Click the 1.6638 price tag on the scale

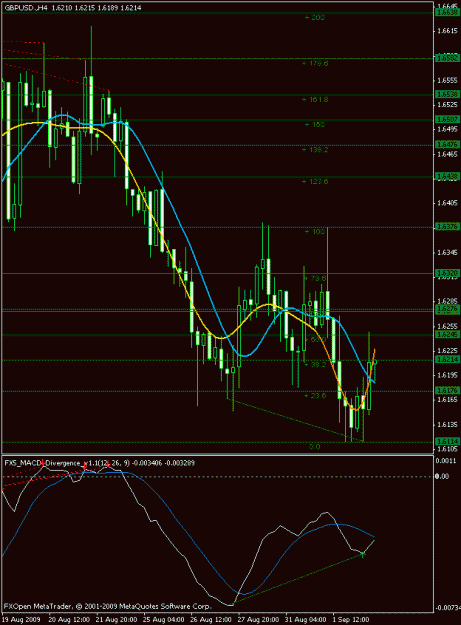[x=448, y=12]
